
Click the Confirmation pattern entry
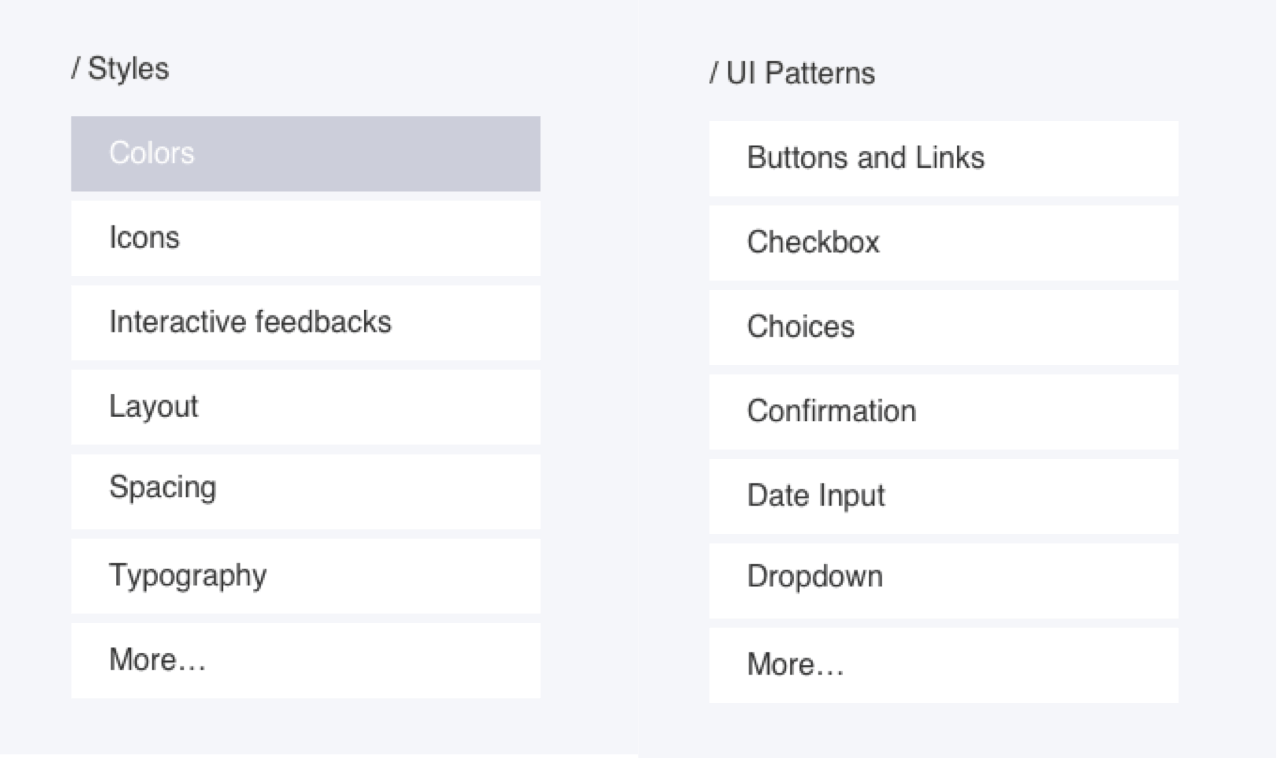(943, 411)
